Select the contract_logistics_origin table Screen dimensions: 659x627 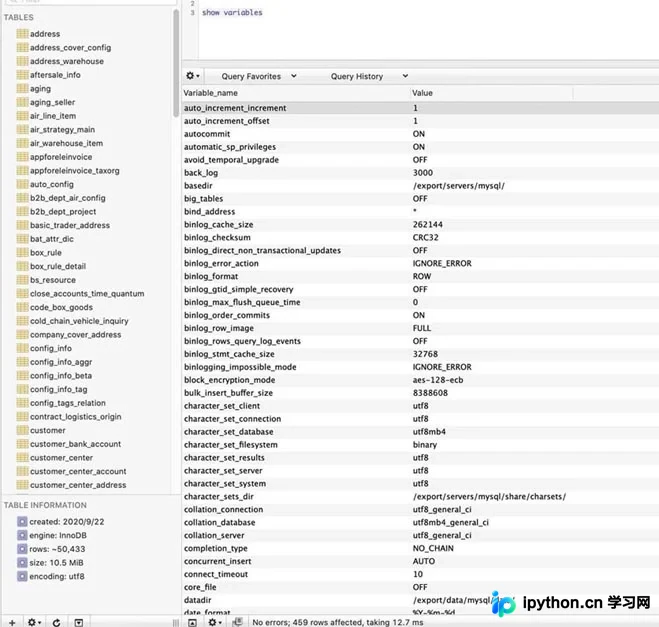(x=76, y=416)
